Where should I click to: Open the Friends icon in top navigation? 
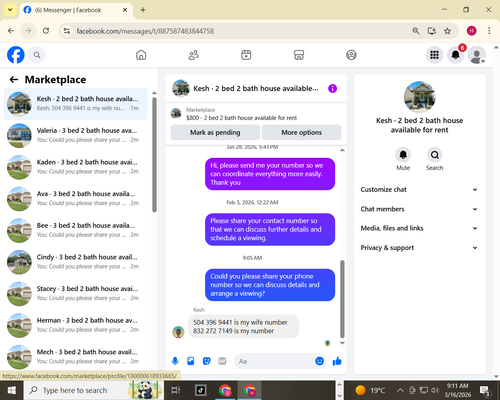194,55
